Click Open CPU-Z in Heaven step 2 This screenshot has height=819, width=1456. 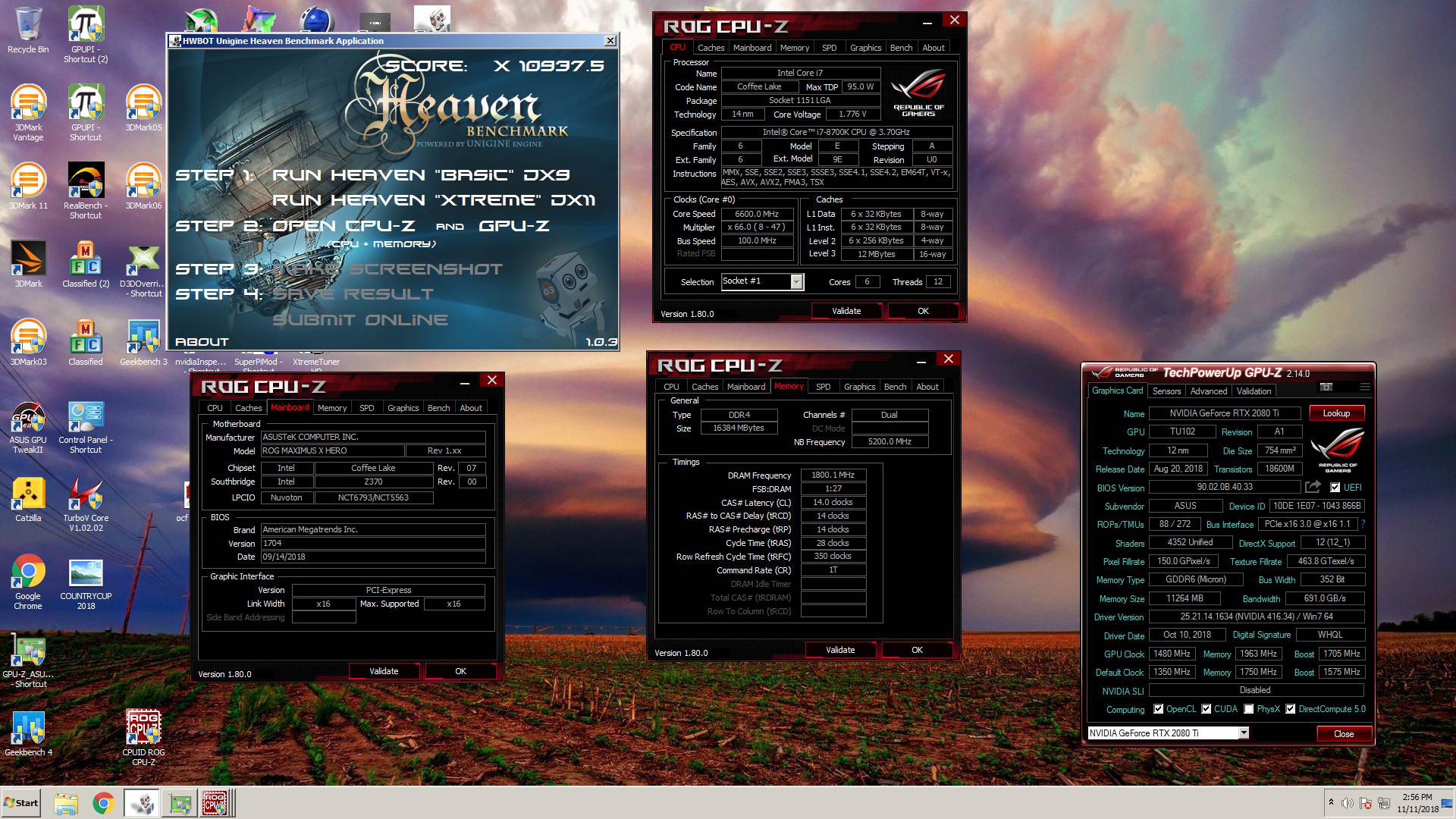344,226
